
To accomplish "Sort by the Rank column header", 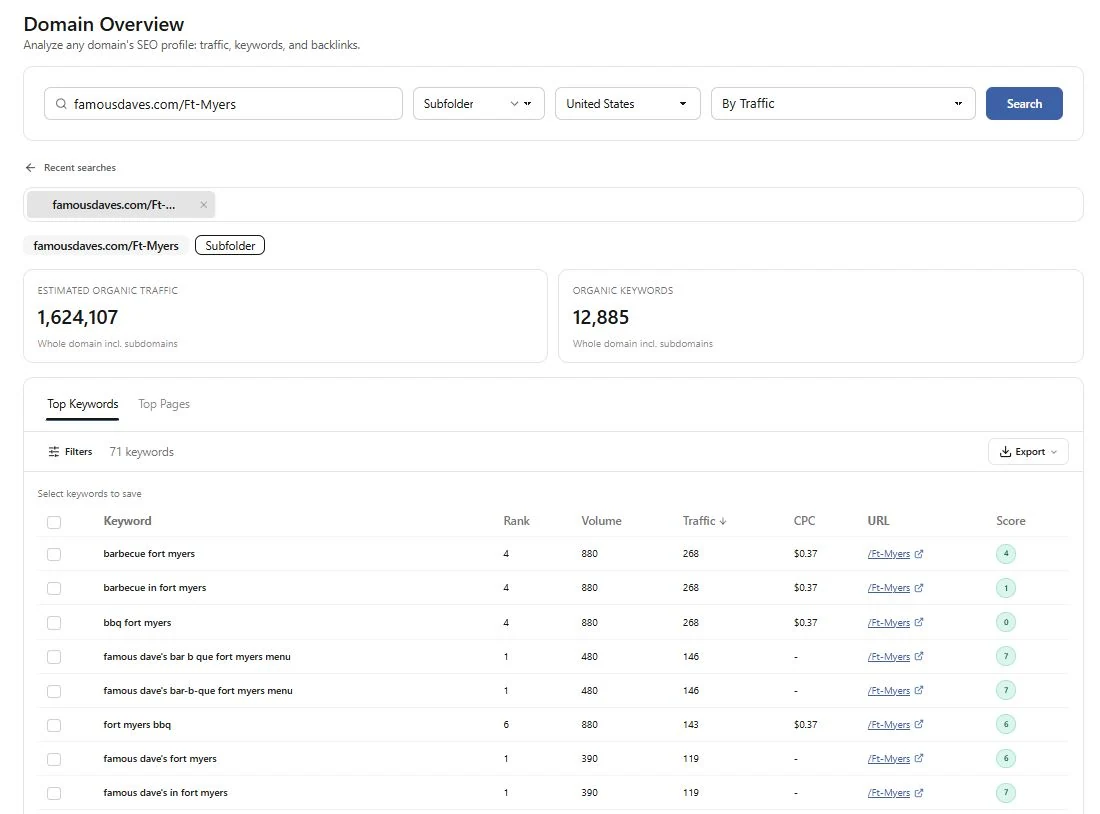I will (x=516, y=521).
